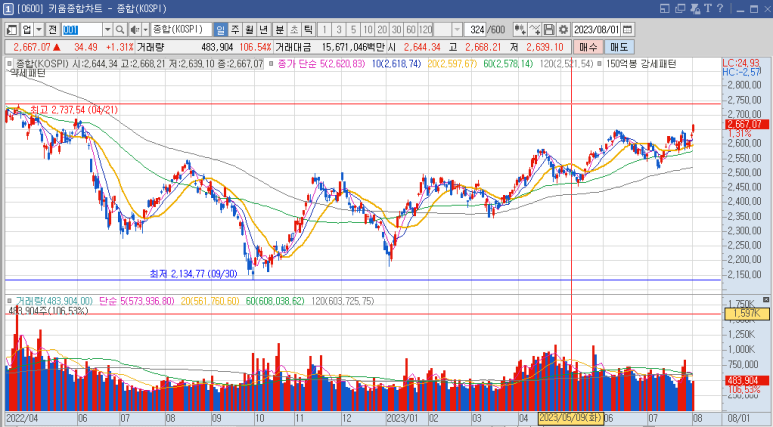Click the question mark help icon

click(720, 8)
